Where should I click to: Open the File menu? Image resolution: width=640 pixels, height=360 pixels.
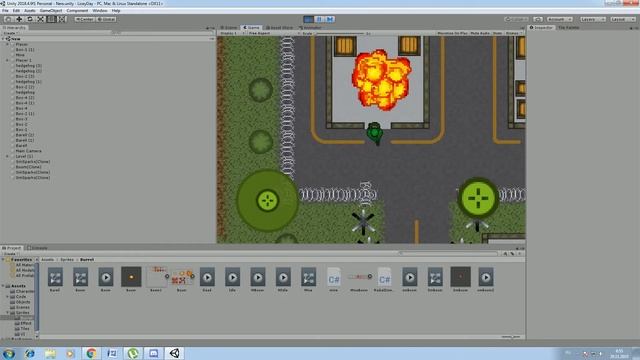click(5, 11)
